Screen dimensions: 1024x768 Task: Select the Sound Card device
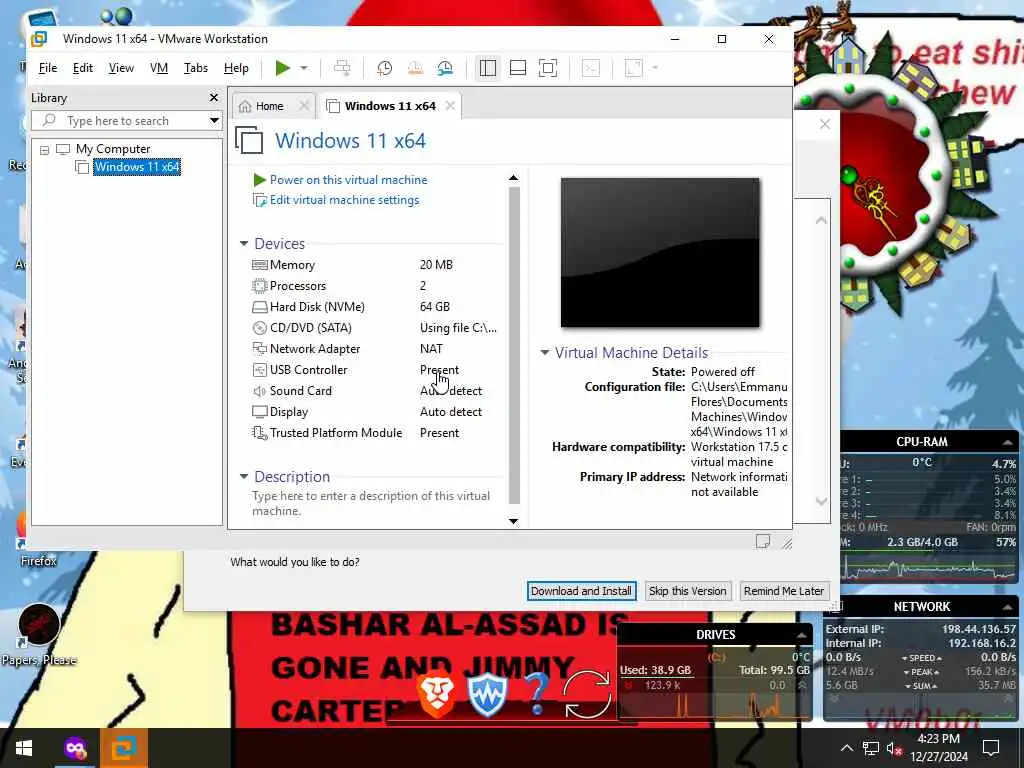click(x=374, y=391)
